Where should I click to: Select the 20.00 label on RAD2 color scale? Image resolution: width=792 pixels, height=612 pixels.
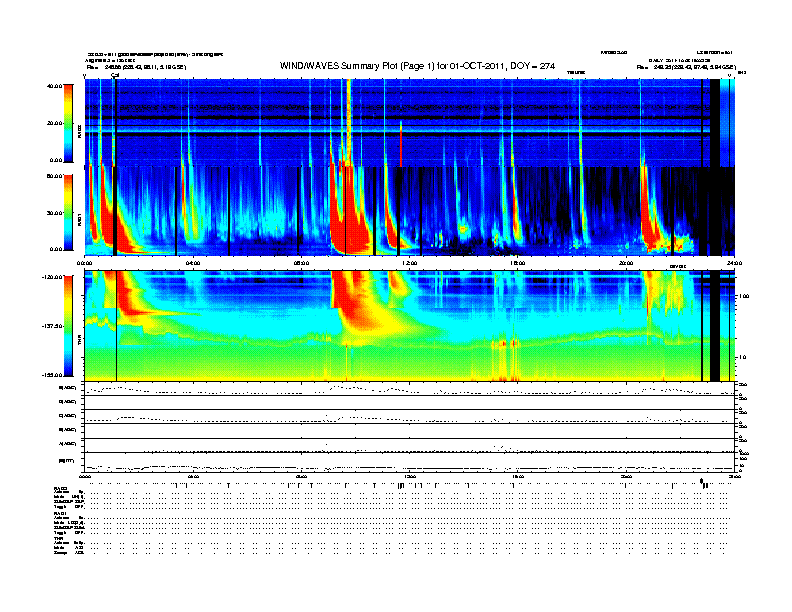coord(55,123)
